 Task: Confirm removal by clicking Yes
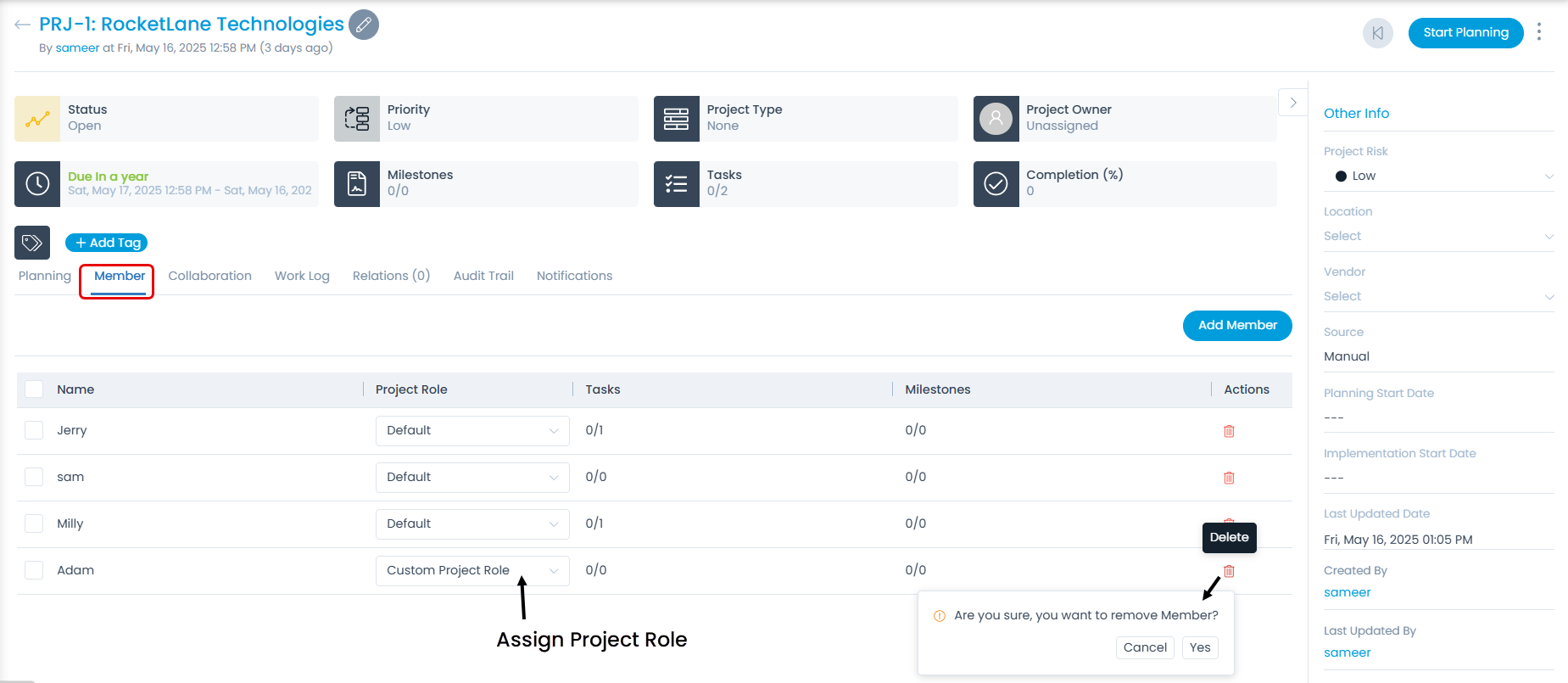click(1199, 647)
